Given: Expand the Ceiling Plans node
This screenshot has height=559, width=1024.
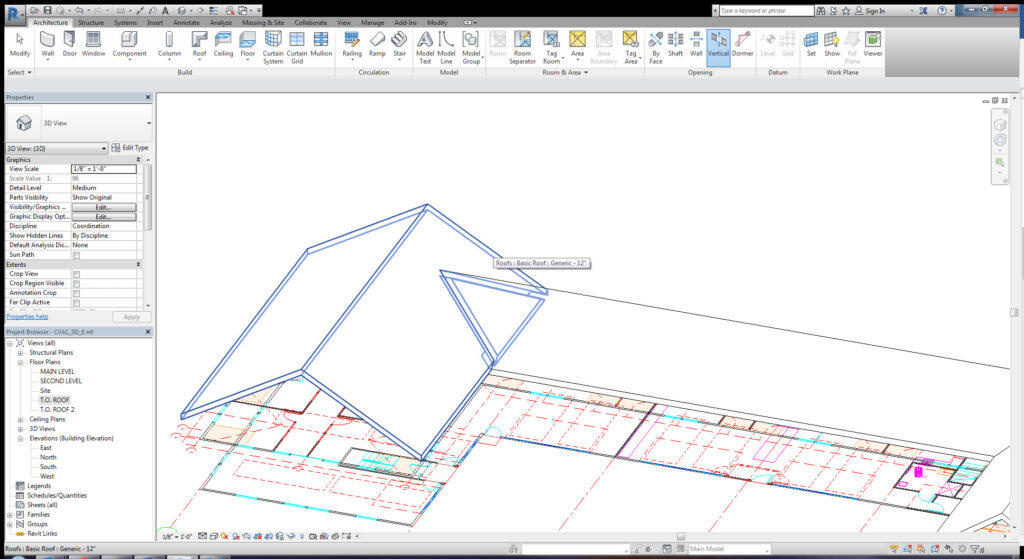Looking at the screenshot, I should tap(20, 419).
